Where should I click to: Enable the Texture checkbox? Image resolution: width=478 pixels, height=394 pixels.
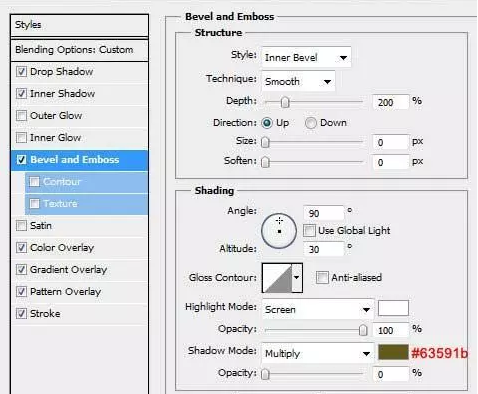[34, 203]
